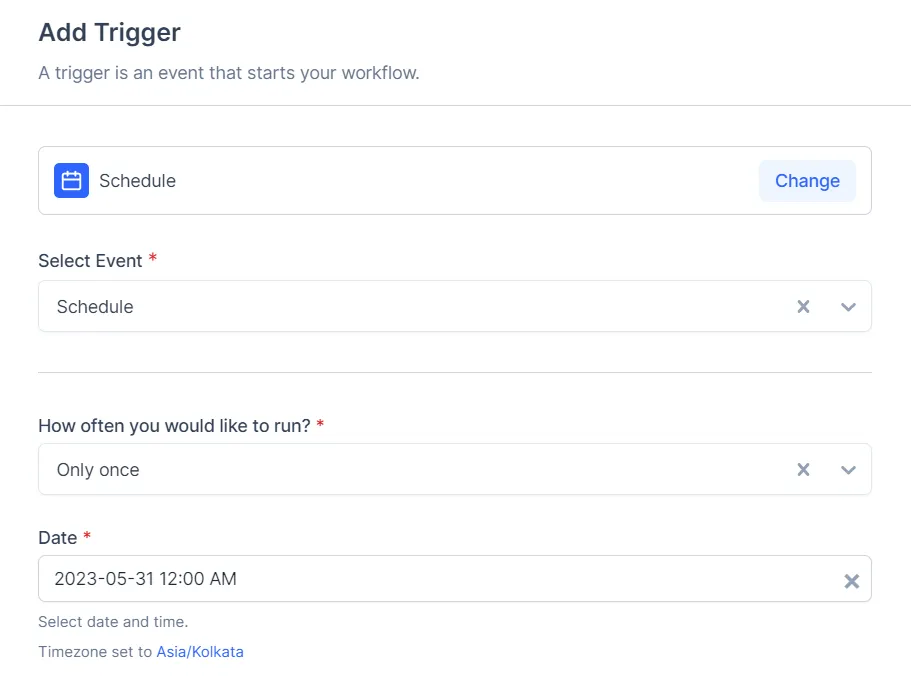Click the 'How often you would like to run?' label
Viewport: 911px width, 679px height.
[174, 425]
